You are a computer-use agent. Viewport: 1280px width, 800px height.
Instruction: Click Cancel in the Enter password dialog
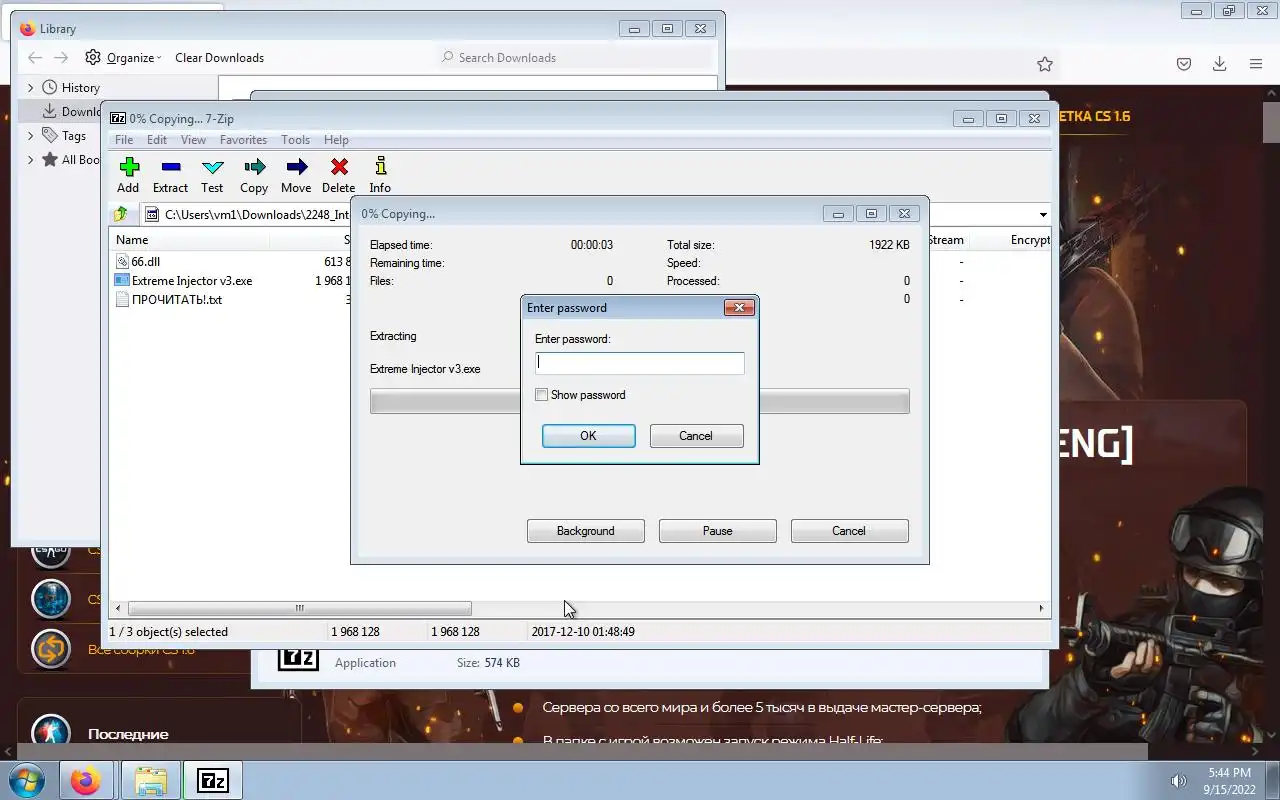point(696,436)
